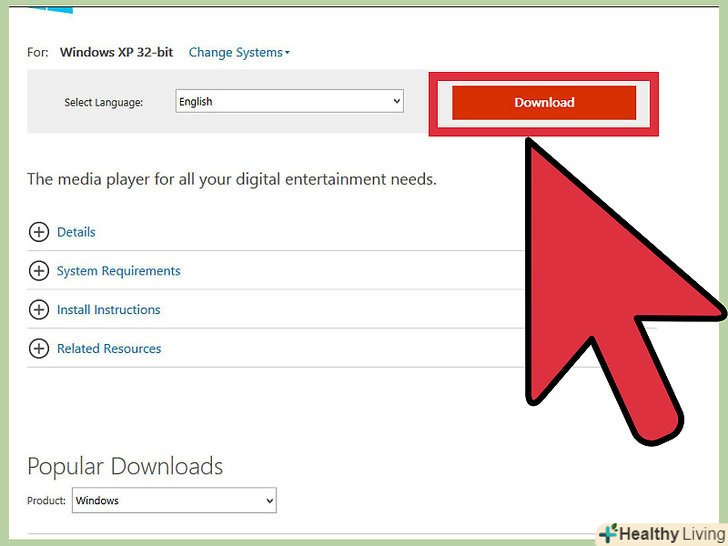Open the Install Instructions link
This screenshot has width=728, height=546.
[109, 310]
